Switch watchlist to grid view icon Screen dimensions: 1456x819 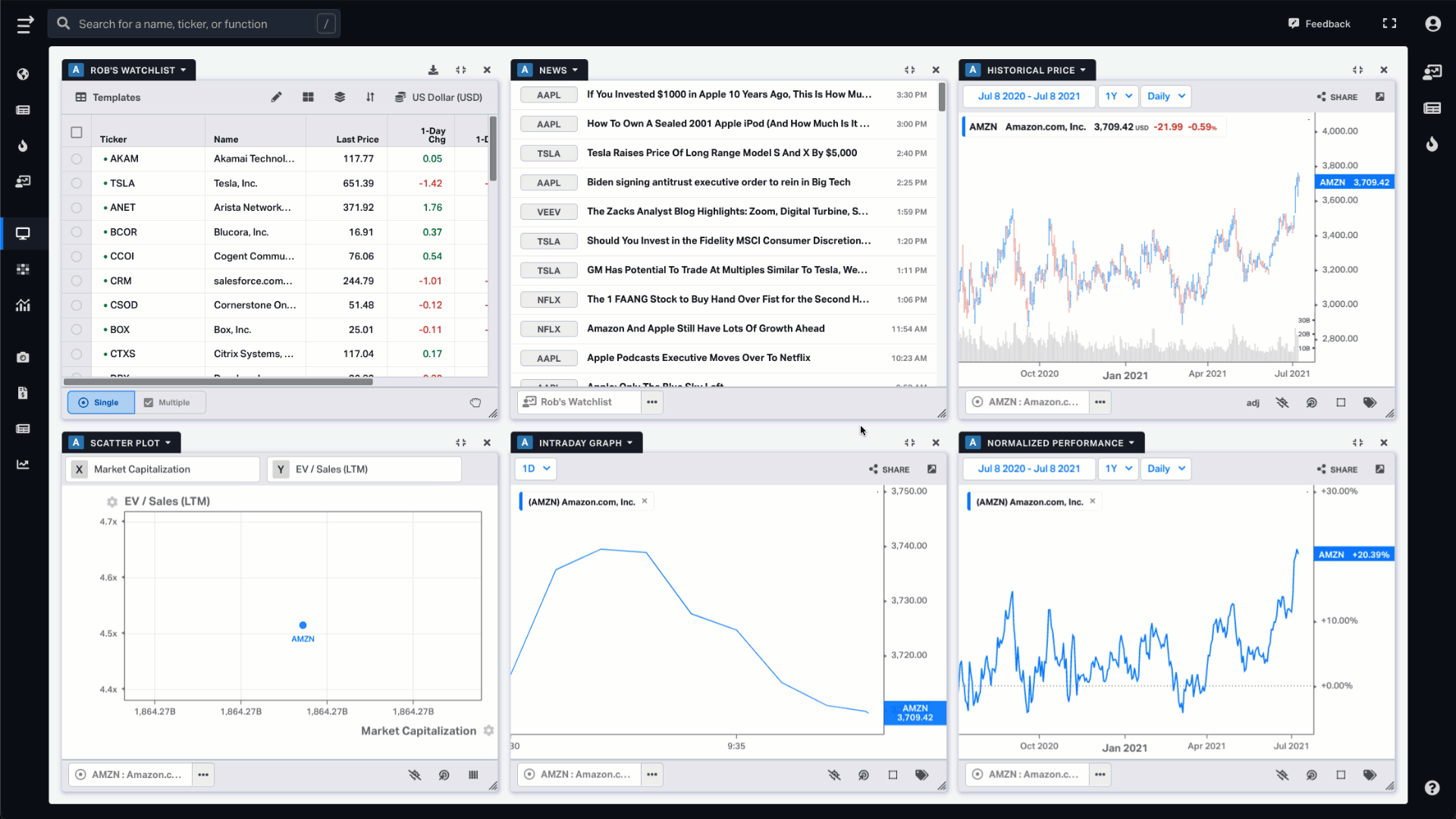(308, 97)
